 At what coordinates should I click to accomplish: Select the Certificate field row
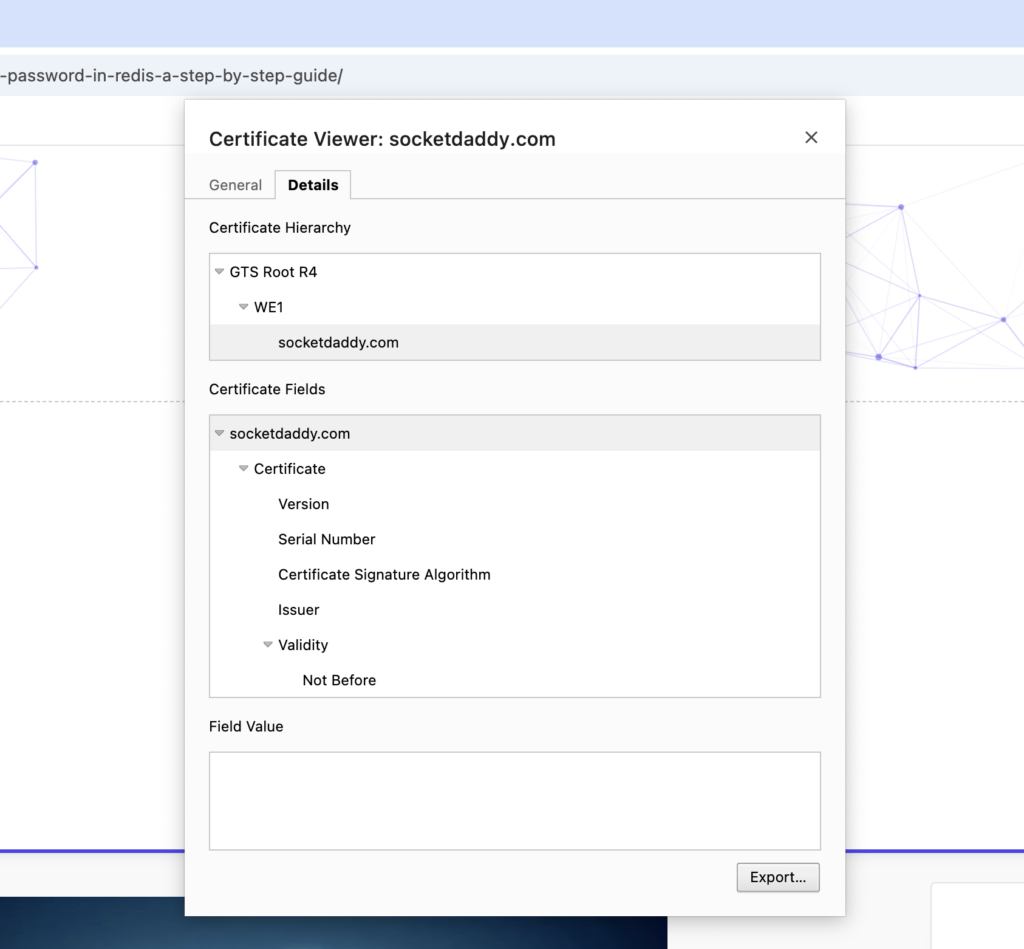[515, 468]
